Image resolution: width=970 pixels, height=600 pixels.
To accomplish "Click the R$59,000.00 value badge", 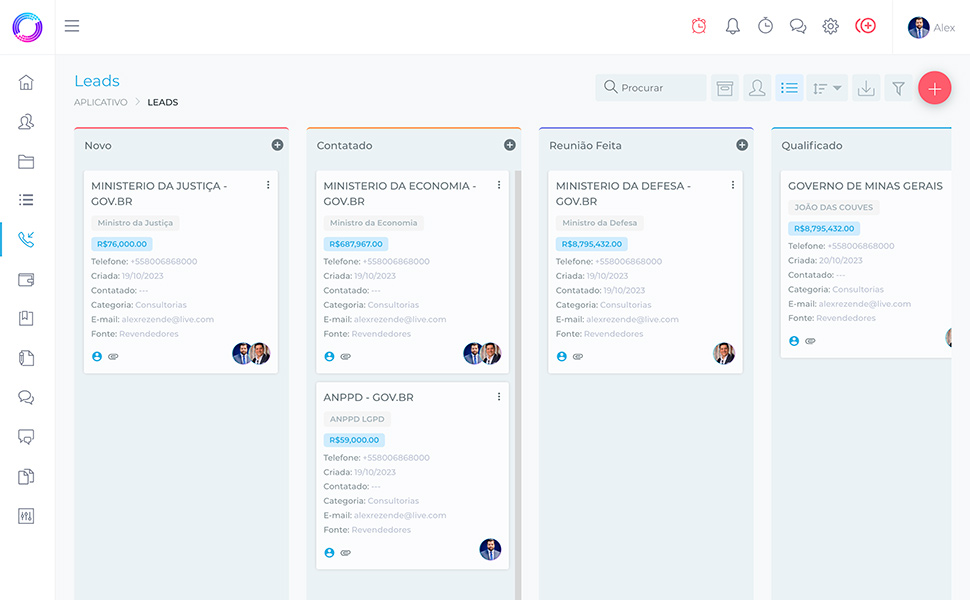I will click(354, 440).
